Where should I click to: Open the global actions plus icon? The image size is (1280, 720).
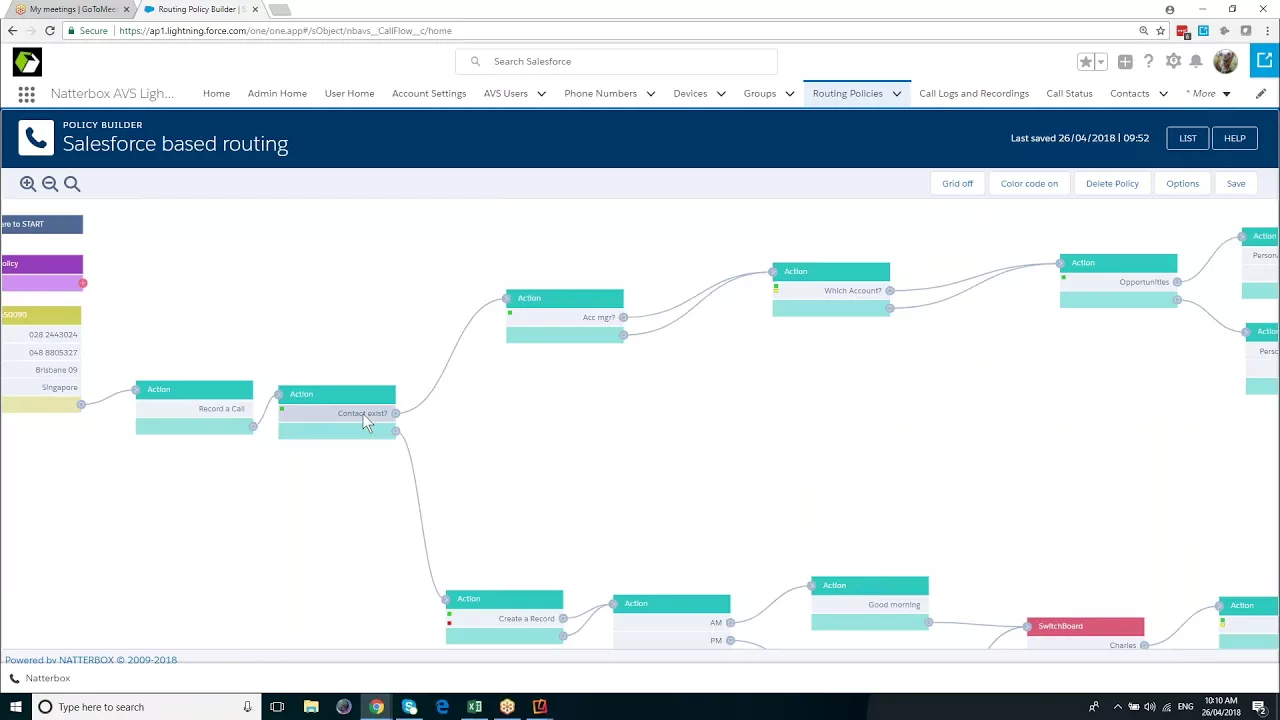pos(1125,62)
